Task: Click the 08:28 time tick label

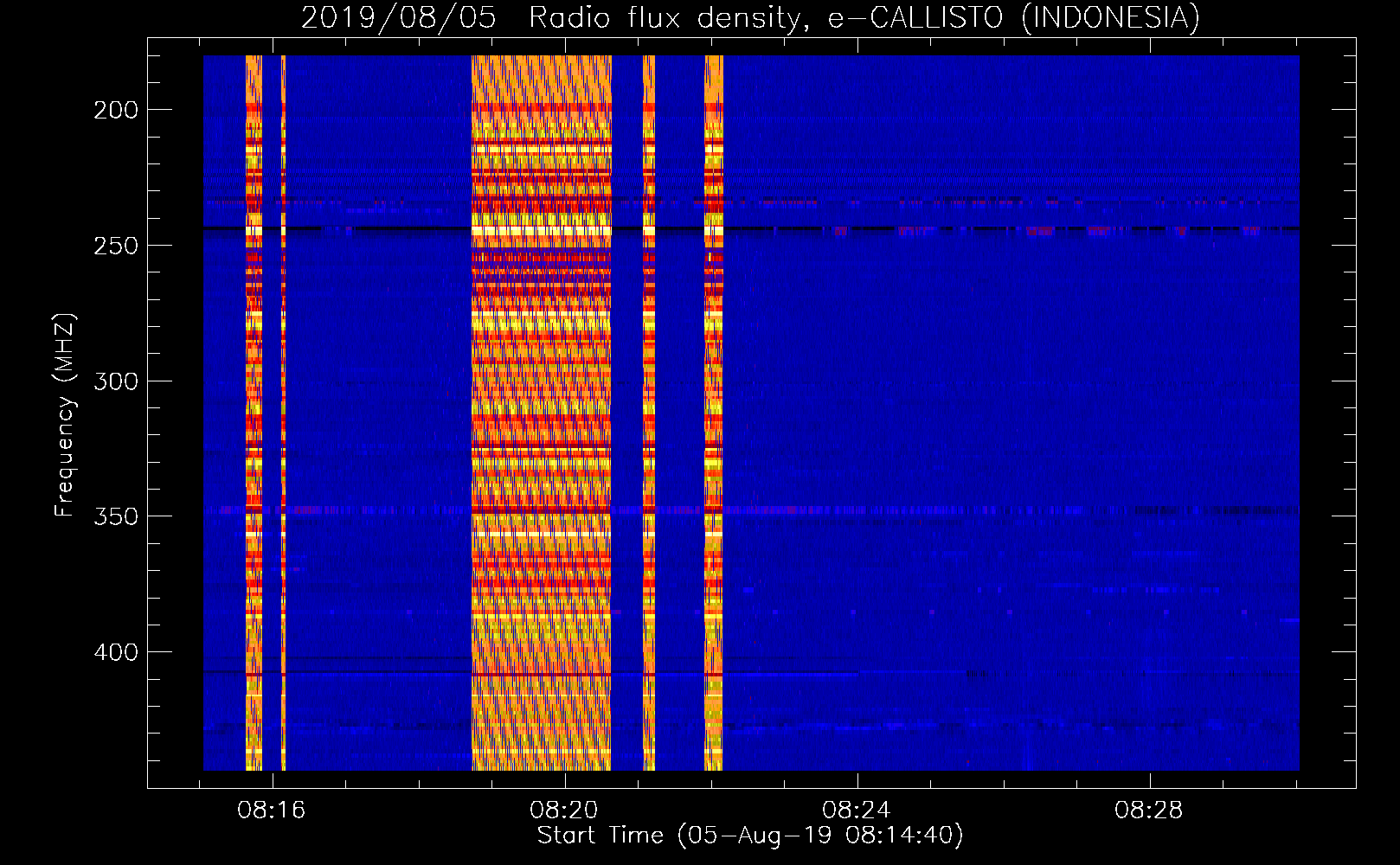Action: pyautogui.click(x=1149, y=811)
